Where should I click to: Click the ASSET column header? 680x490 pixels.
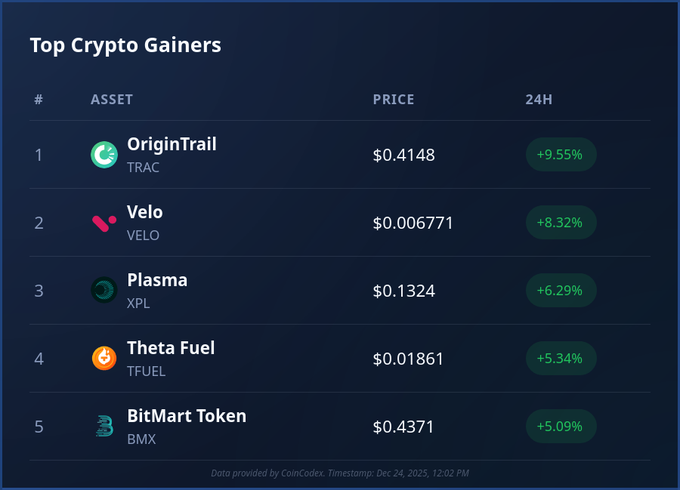[x=111, y=99]
